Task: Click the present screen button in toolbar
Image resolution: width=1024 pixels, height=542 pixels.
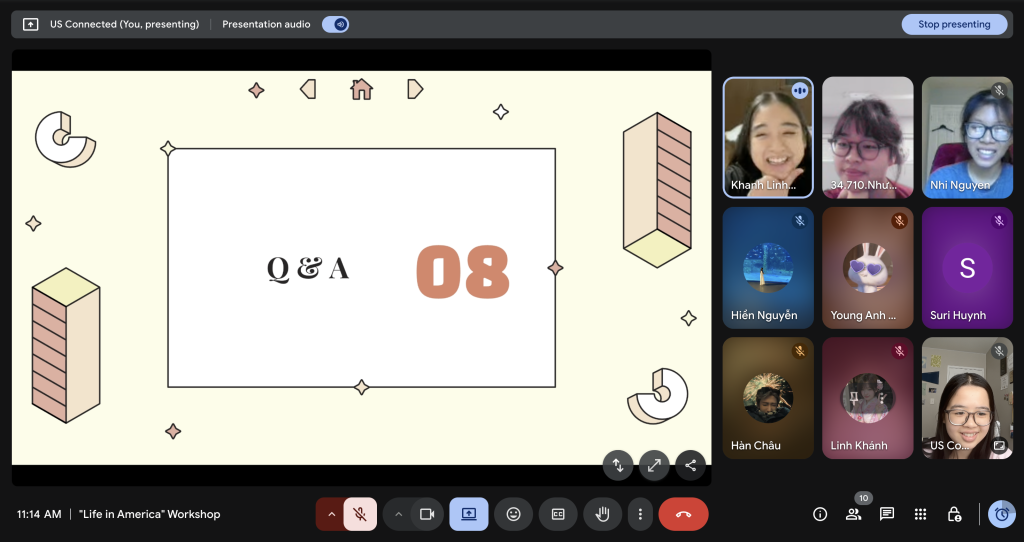Action: [469, 514]
